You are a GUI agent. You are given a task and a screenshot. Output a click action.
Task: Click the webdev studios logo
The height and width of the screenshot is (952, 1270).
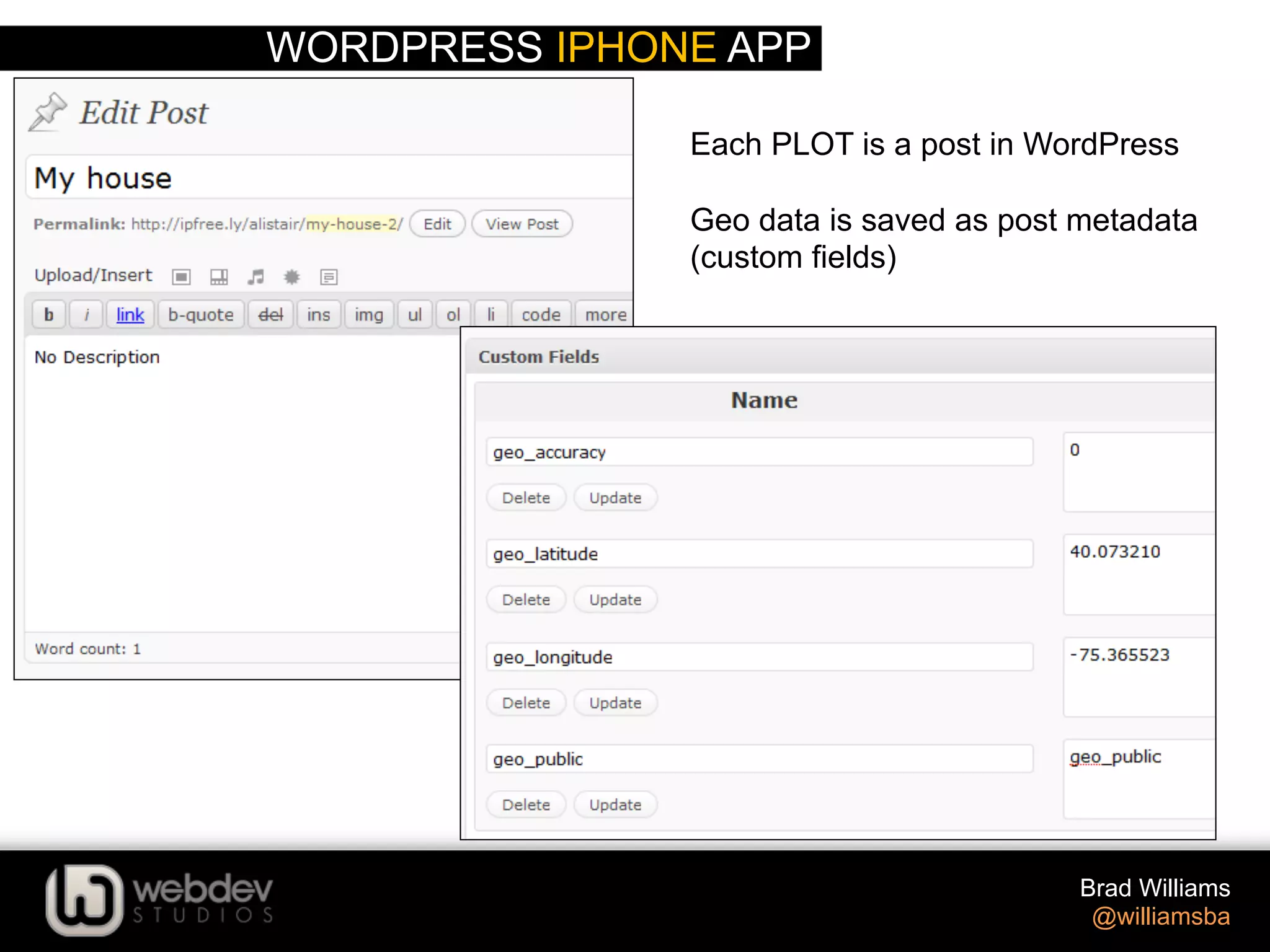[160, 900]
